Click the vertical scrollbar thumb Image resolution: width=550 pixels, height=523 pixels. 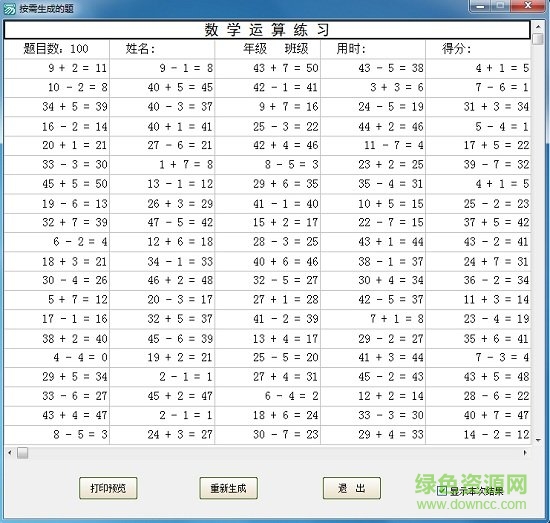point(537,39)
